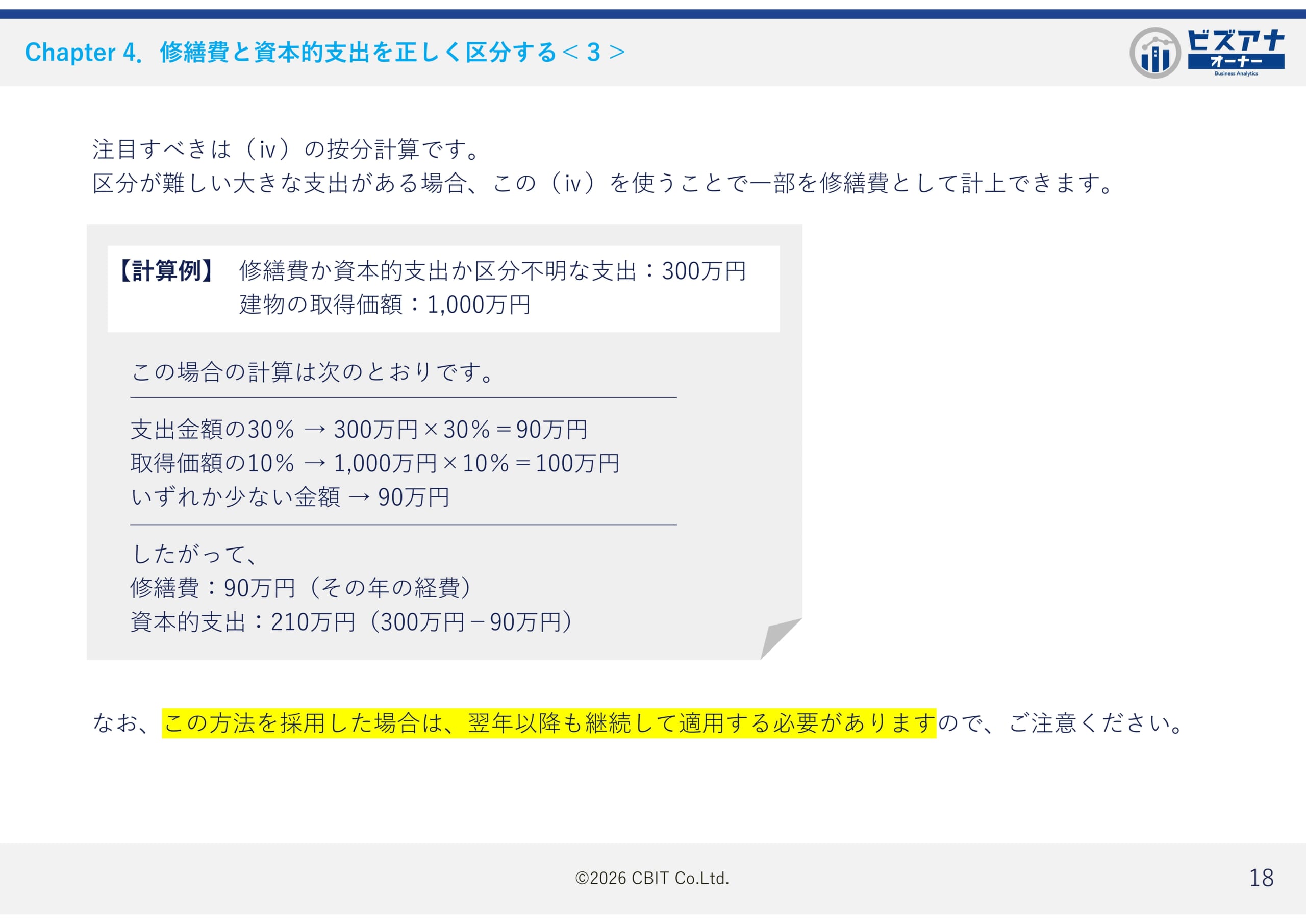The width and height of the screenshot is (1306, 924).
Task: Click the ビズアナ logo text
Action: tap(1236, 41)
